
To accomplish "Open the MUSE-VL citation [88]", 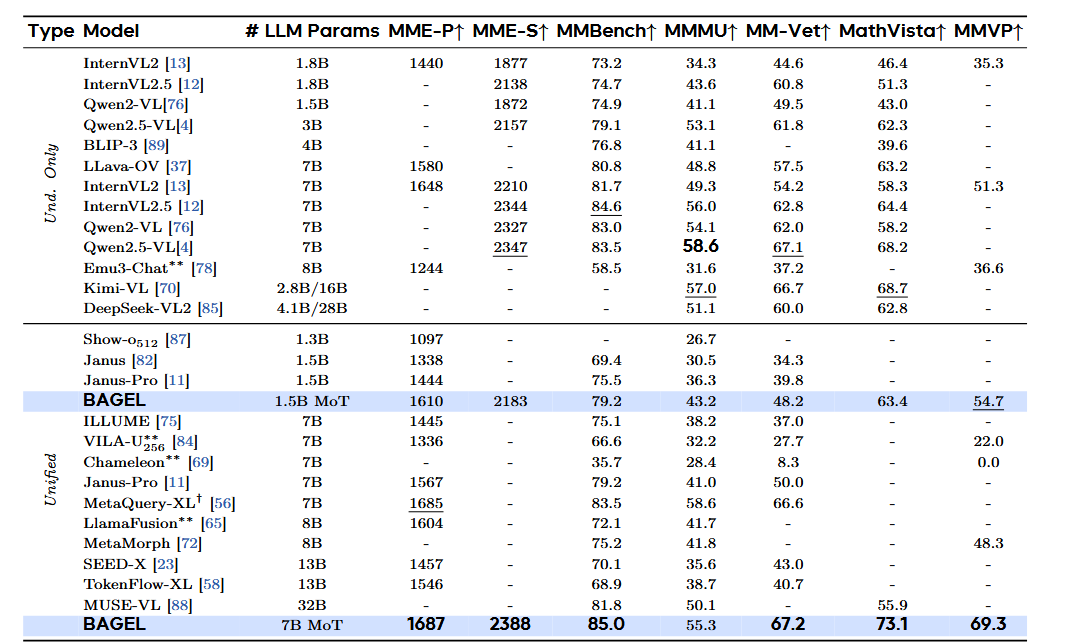I will [180, 605].
